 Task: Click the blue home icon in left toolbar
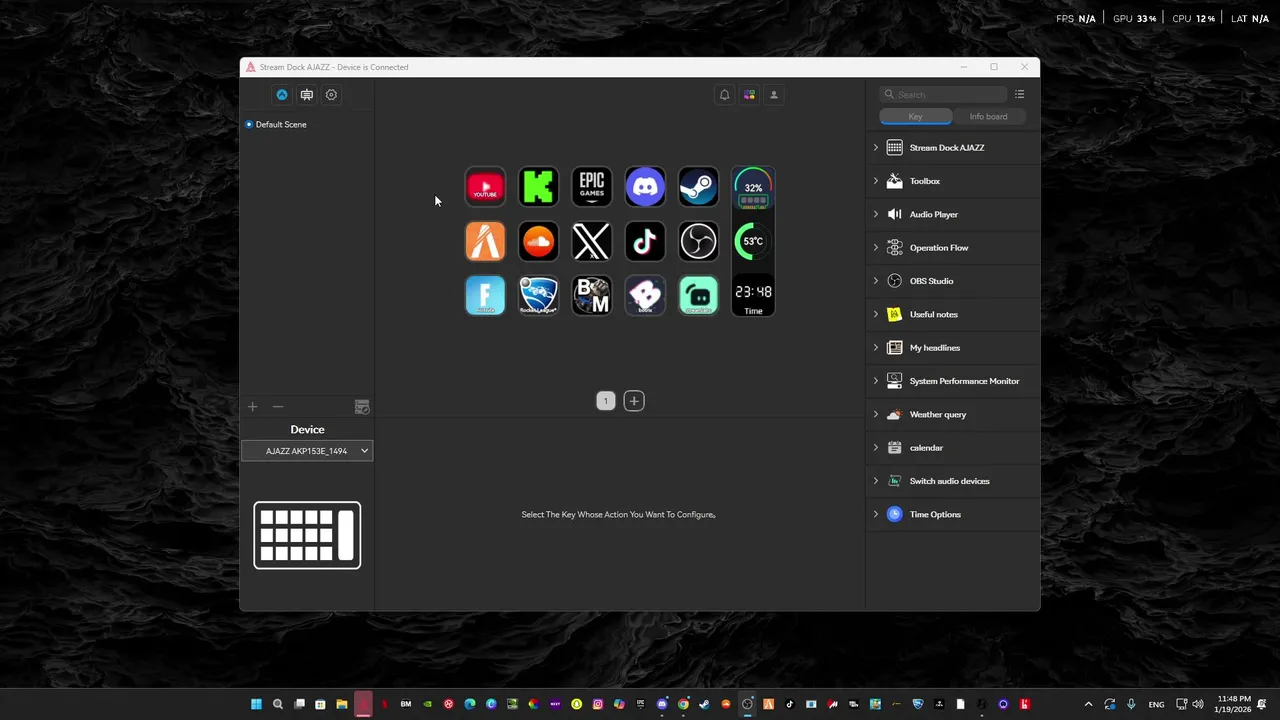coord(282,95)
